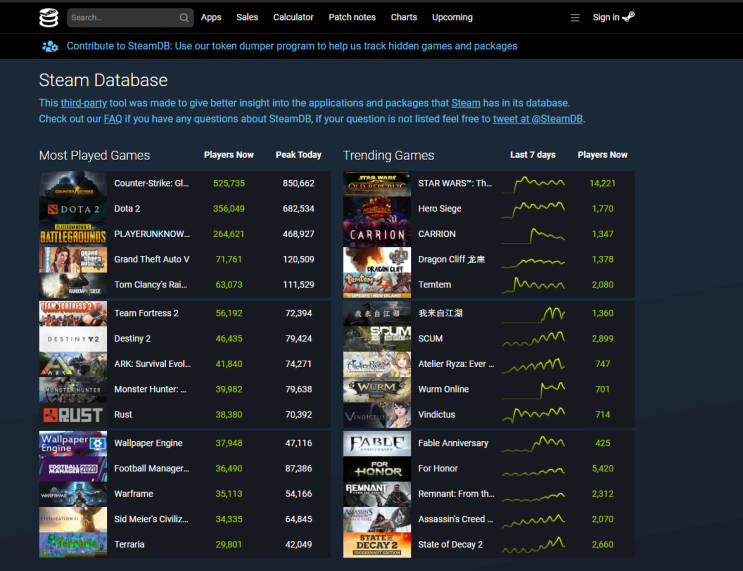Click the Wurm Online sparkline chart
Screen dimensions: 743x571
click(x=534, y=390)
